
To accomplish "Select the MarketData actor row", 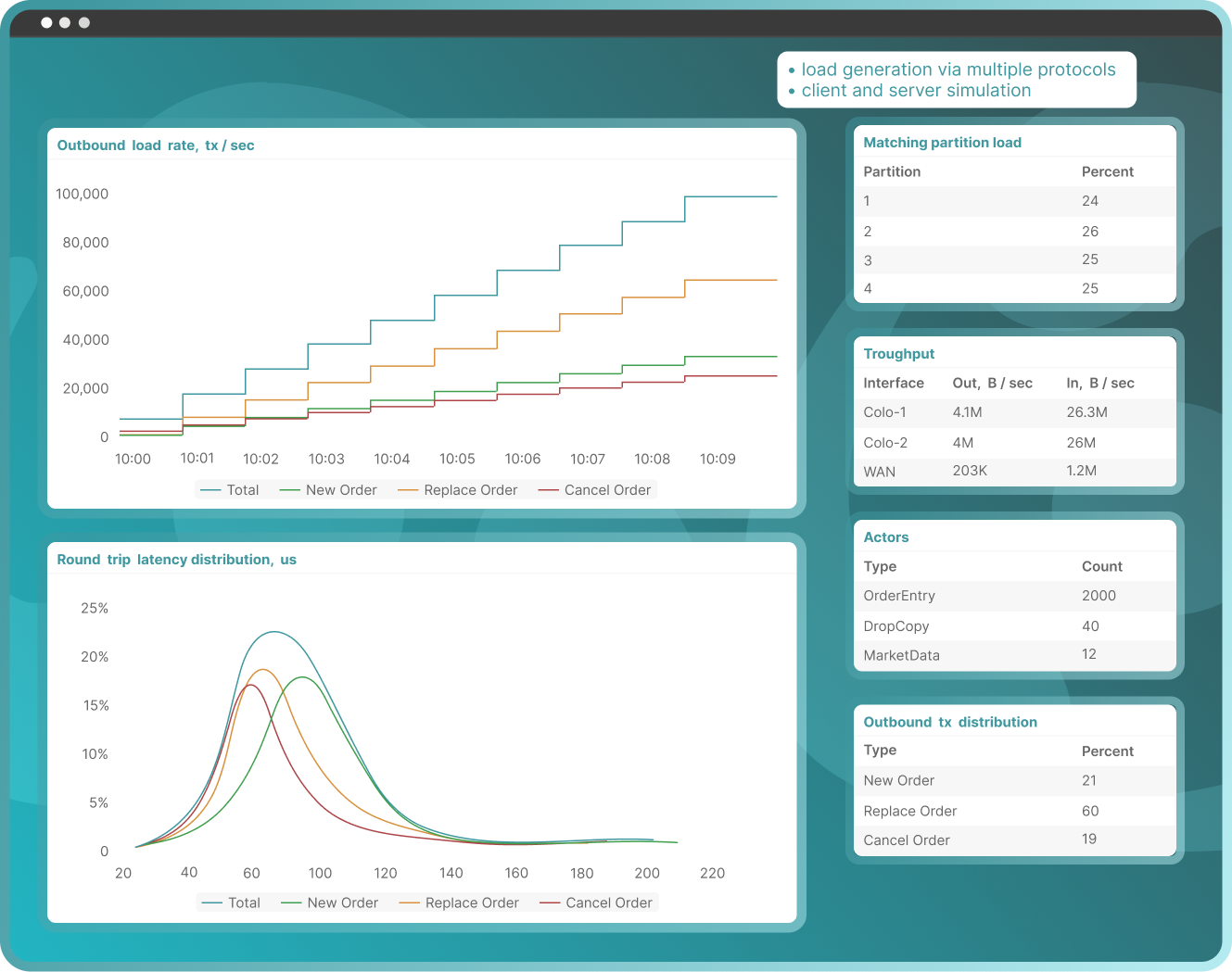I will point(1014,655).
